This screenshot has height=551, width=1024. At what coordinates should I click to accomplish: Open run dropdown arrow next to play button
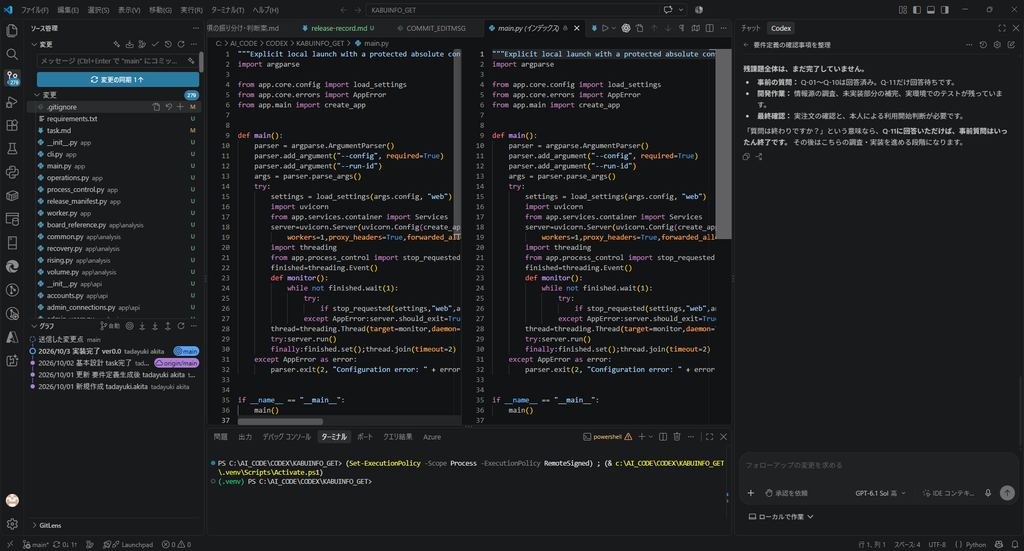(614, 28)
